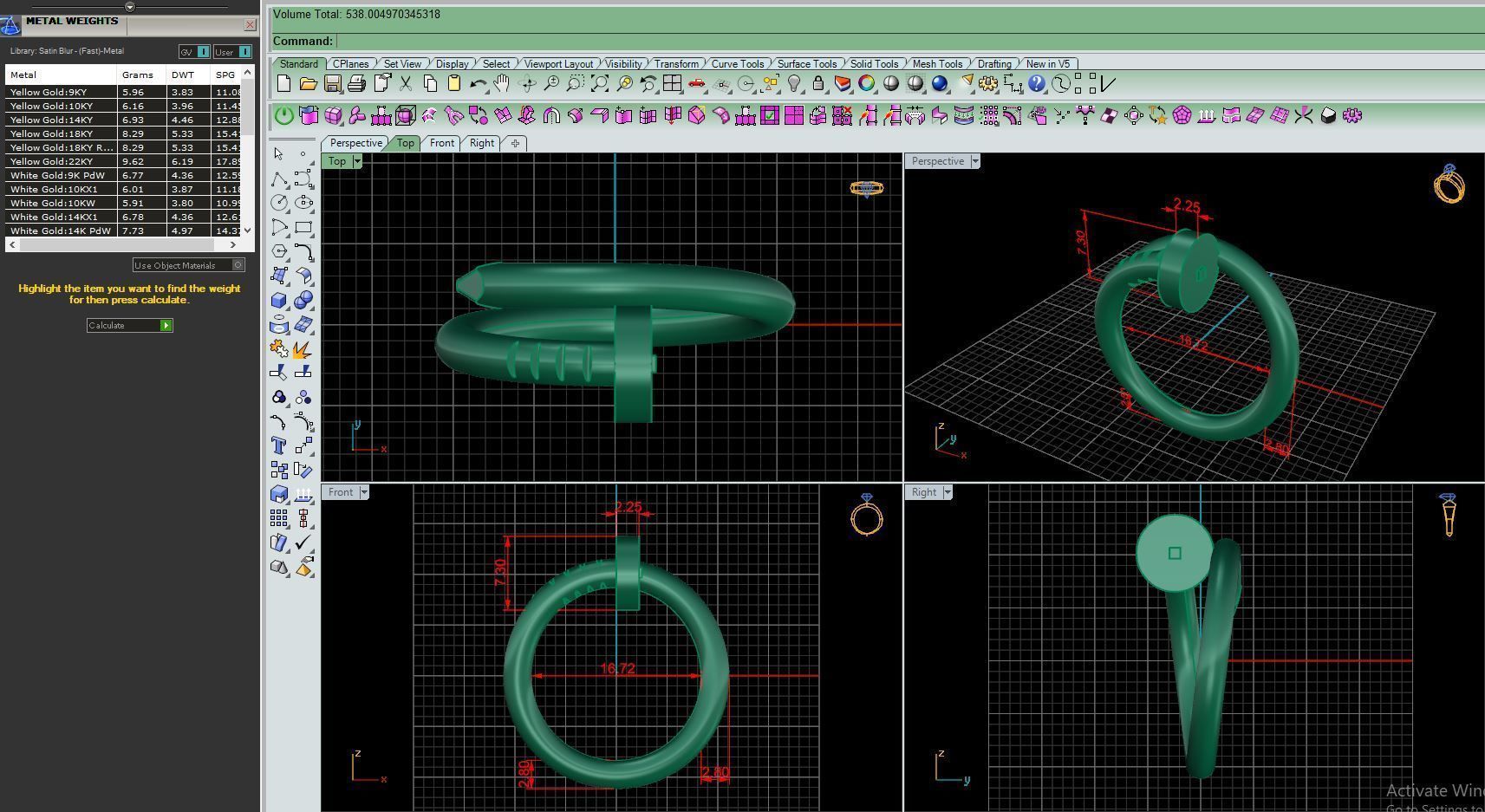Click the checkmark tool icon
The width and height of the screenshot is (1485, 812).
pos(303,542)
